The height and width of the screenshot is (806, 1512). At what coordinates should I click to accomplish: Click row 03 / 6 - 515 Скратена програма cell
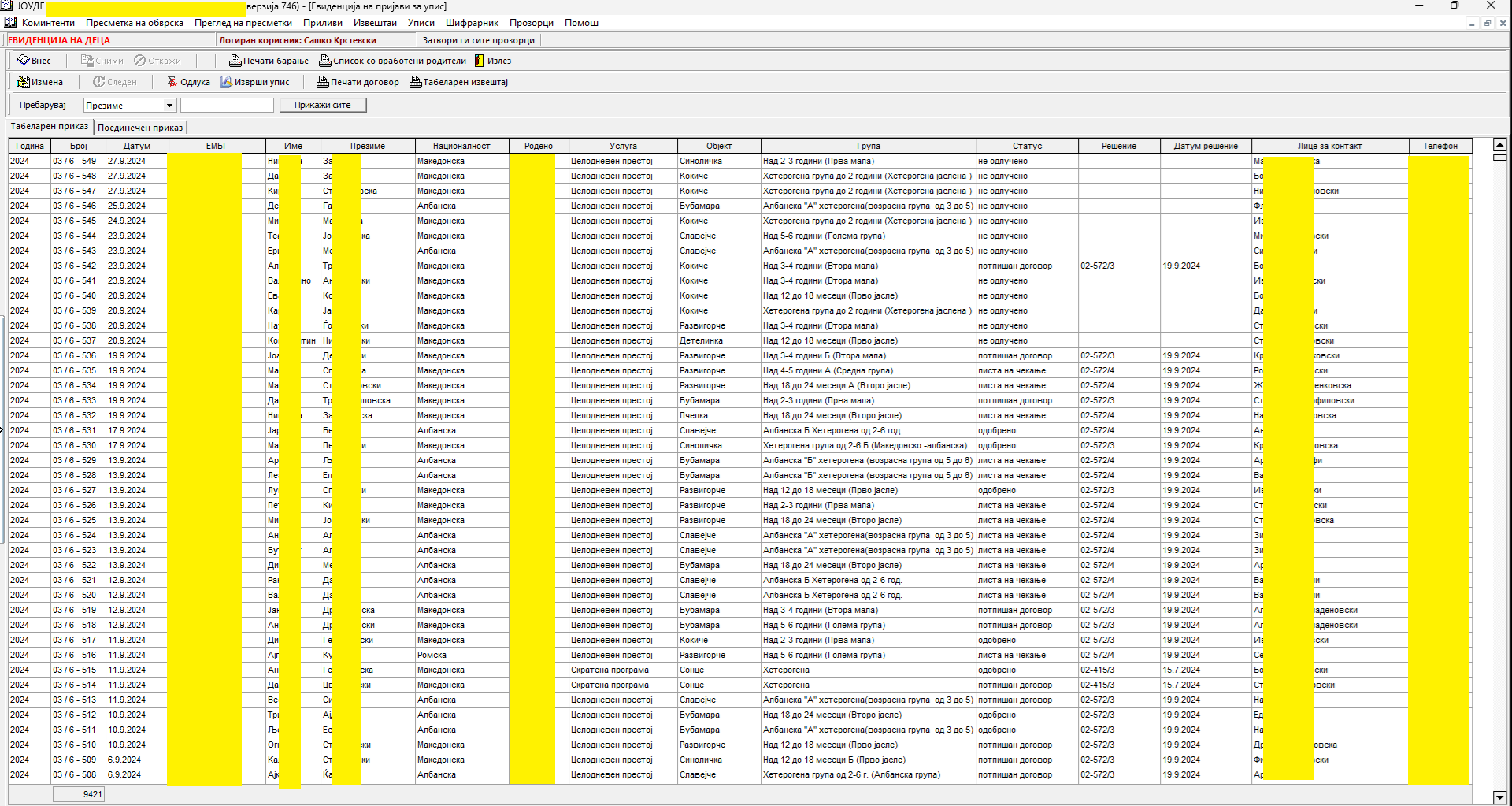click(x=623, y=670)
